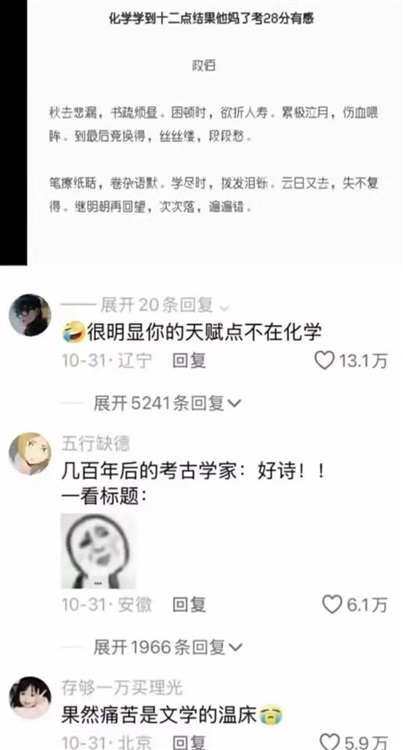403x750 pixels.
Task: Reply to the 10-31 辽宁 comment
Action: click(x=189, y=361)
